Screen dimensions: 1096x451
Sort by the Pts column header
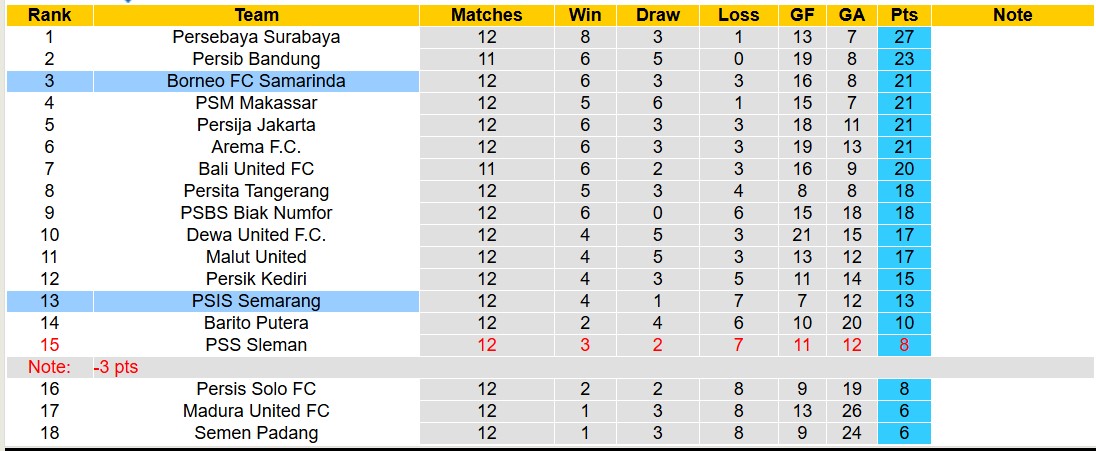tap(904, 15)
